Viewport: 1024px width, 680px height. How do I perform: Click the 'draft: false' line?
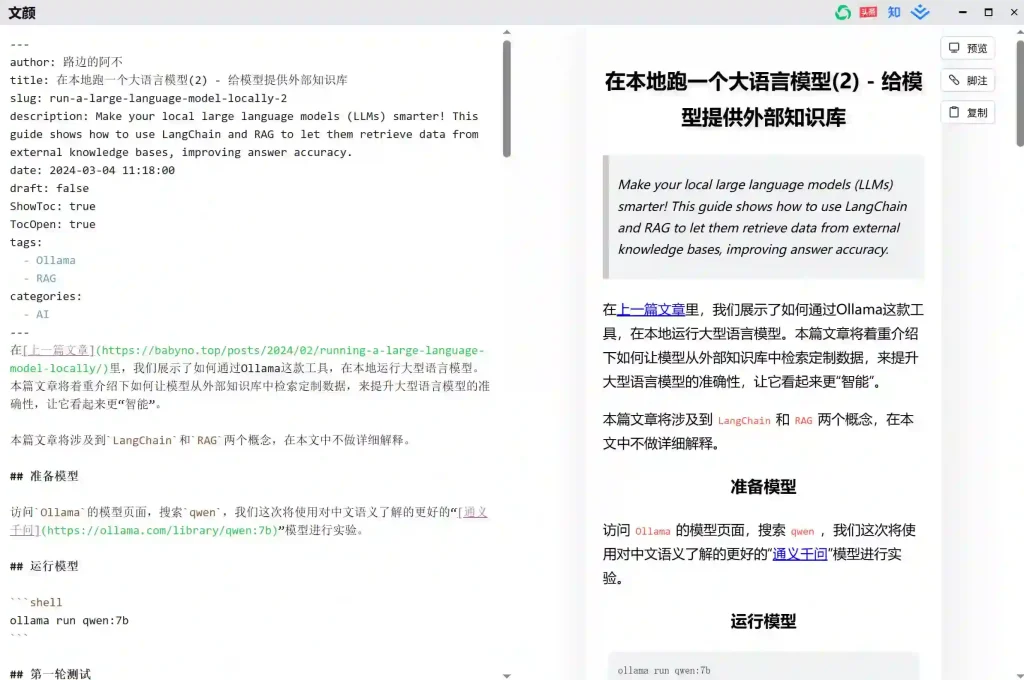tap(49, 188)
